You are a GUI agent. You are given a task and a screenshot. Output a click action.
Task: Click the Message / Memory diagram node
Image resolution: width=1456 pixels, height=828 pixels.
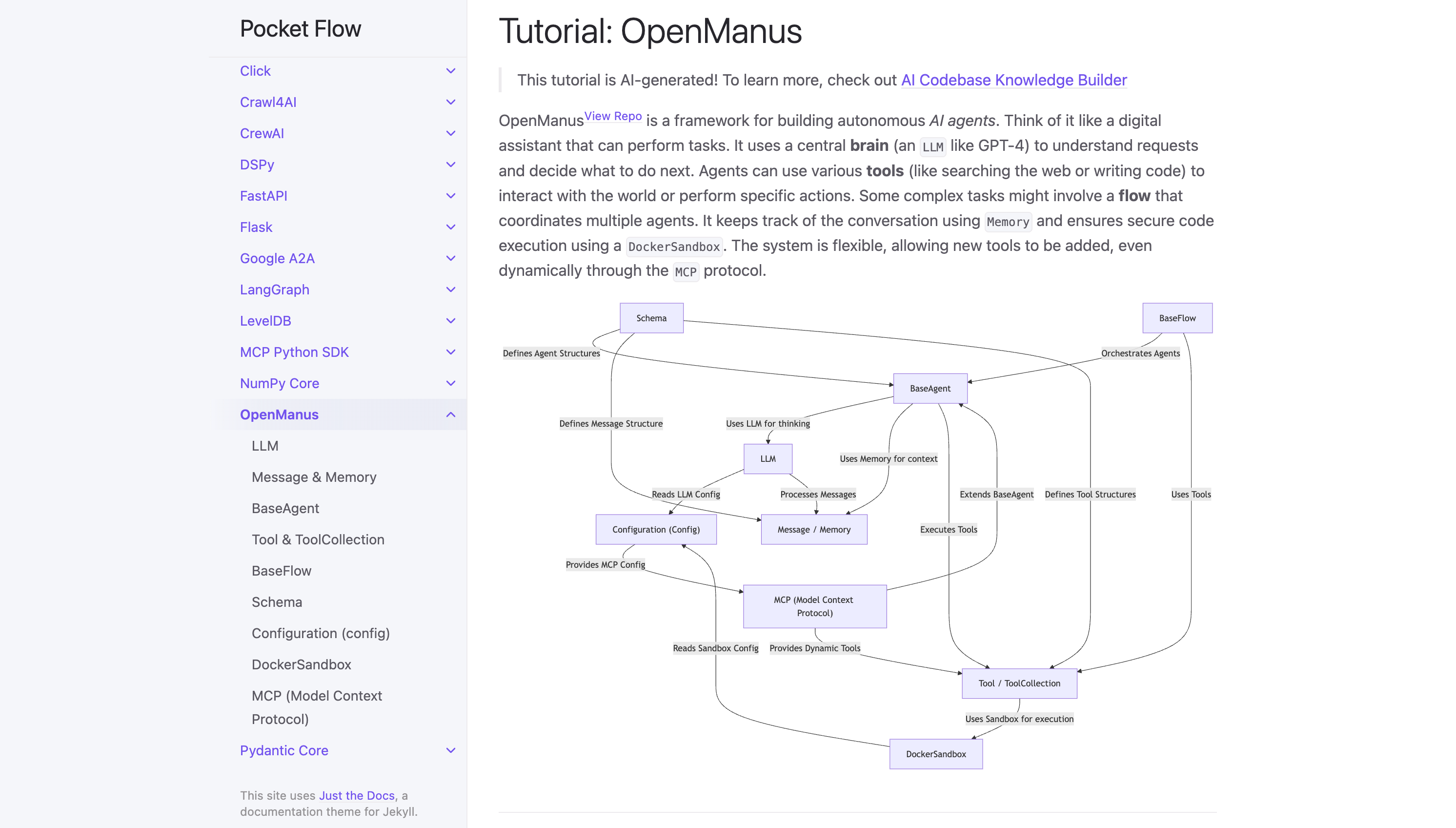814,530
